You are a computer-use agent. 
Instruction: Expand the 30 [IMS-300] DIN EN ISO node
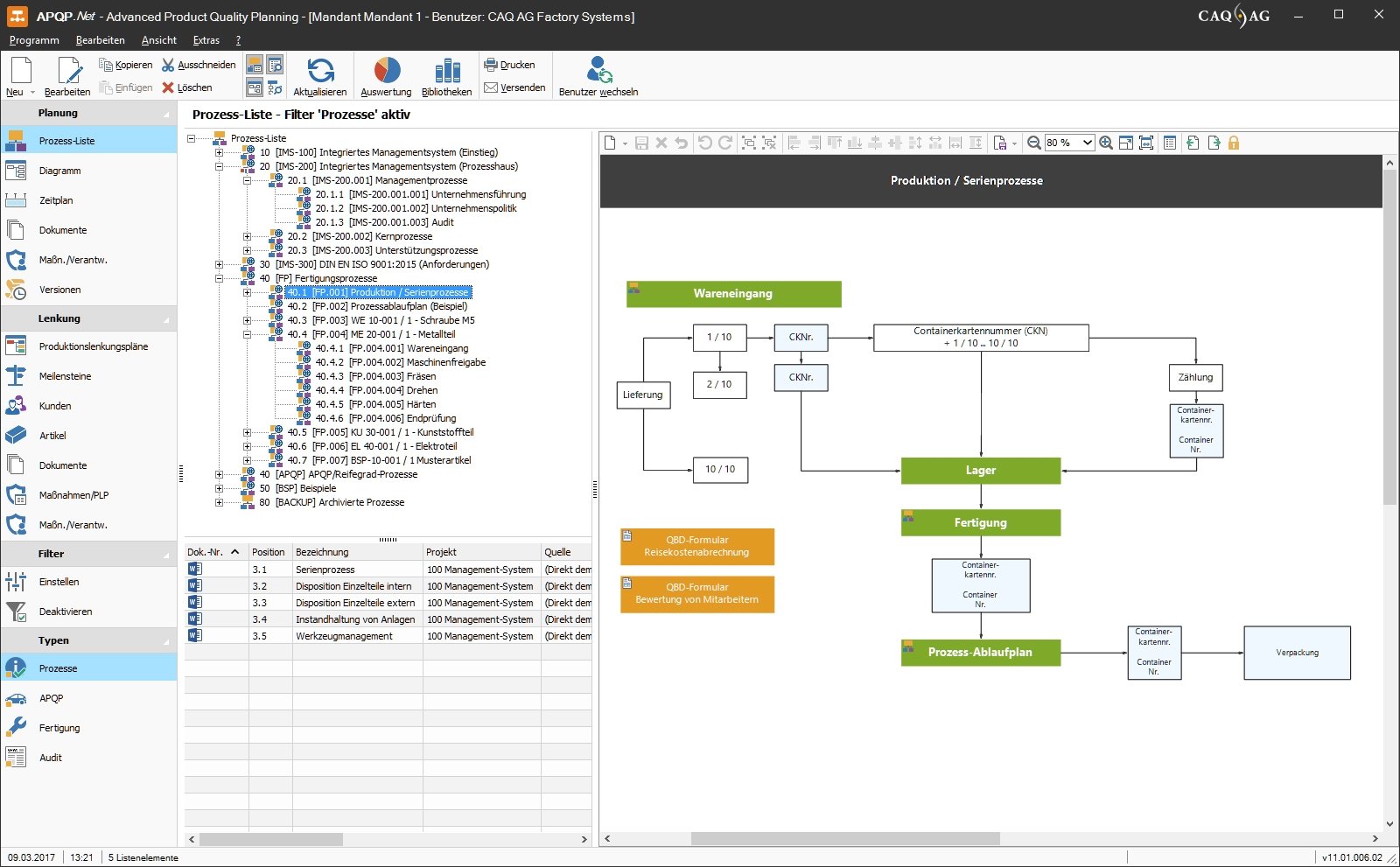tap(218, 263)
